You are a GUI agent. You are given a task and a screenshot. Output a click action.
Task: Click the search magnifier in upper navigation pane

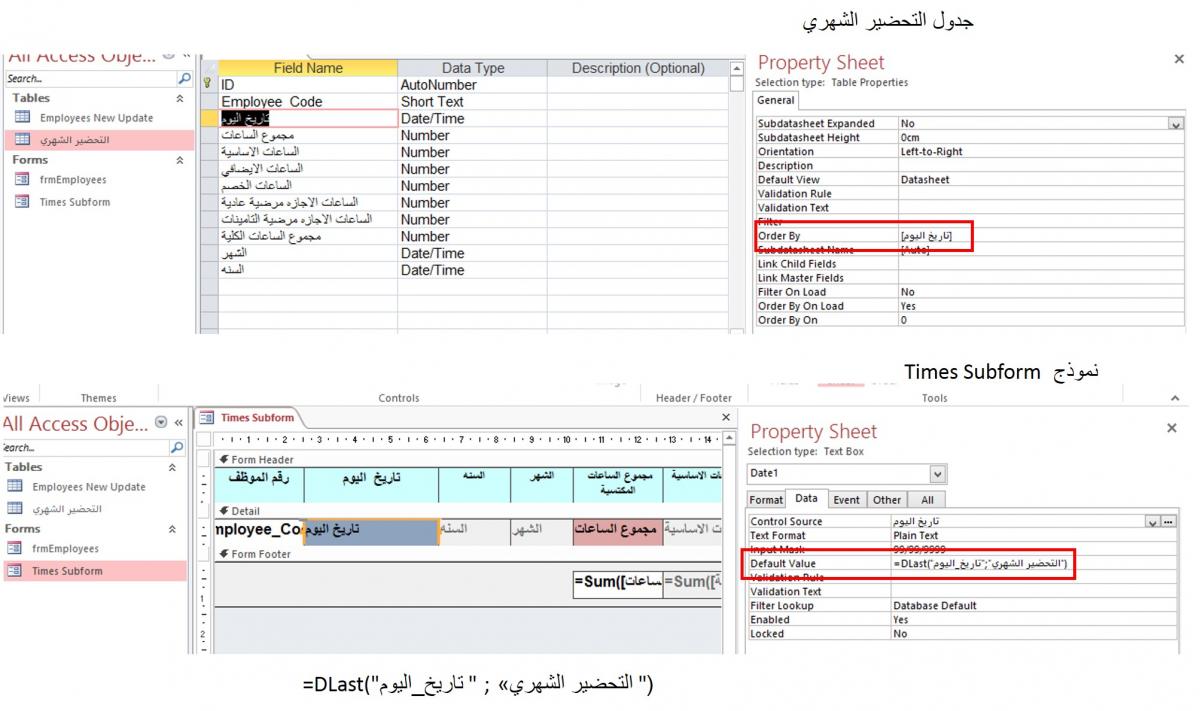pos(184,78)
